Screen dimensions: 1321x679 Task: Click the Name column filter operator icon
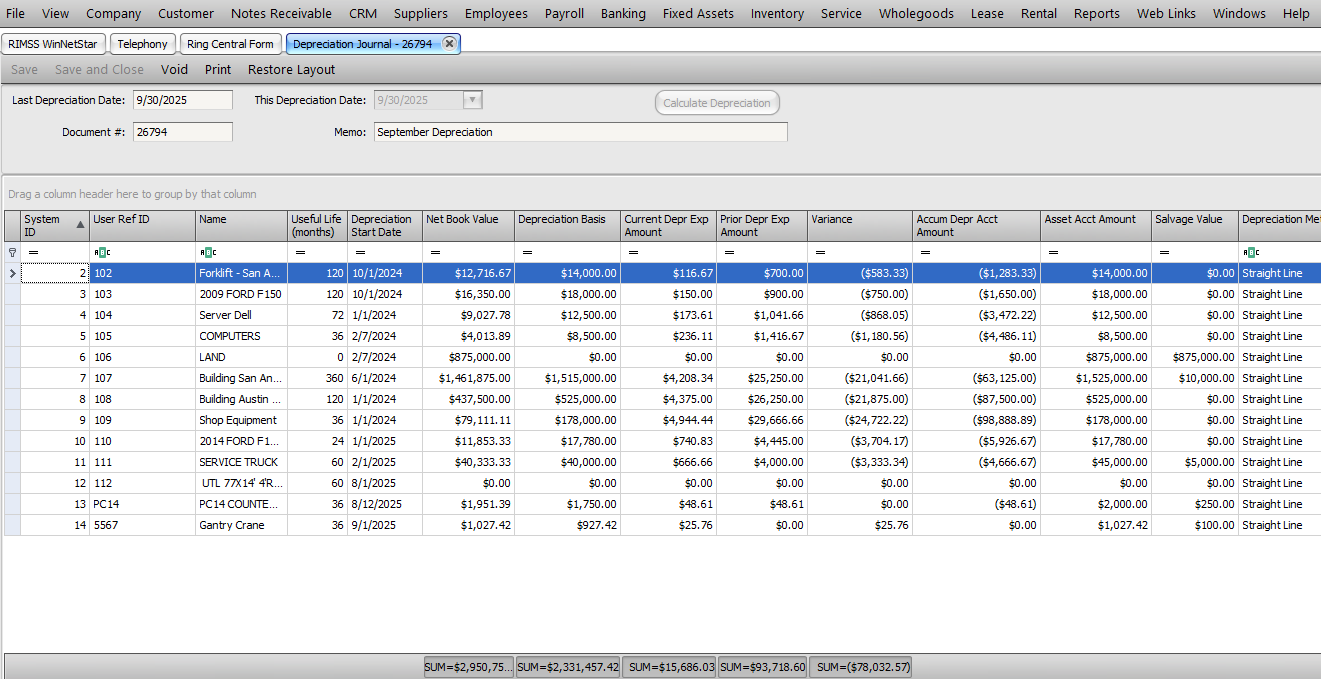[206, 252]
